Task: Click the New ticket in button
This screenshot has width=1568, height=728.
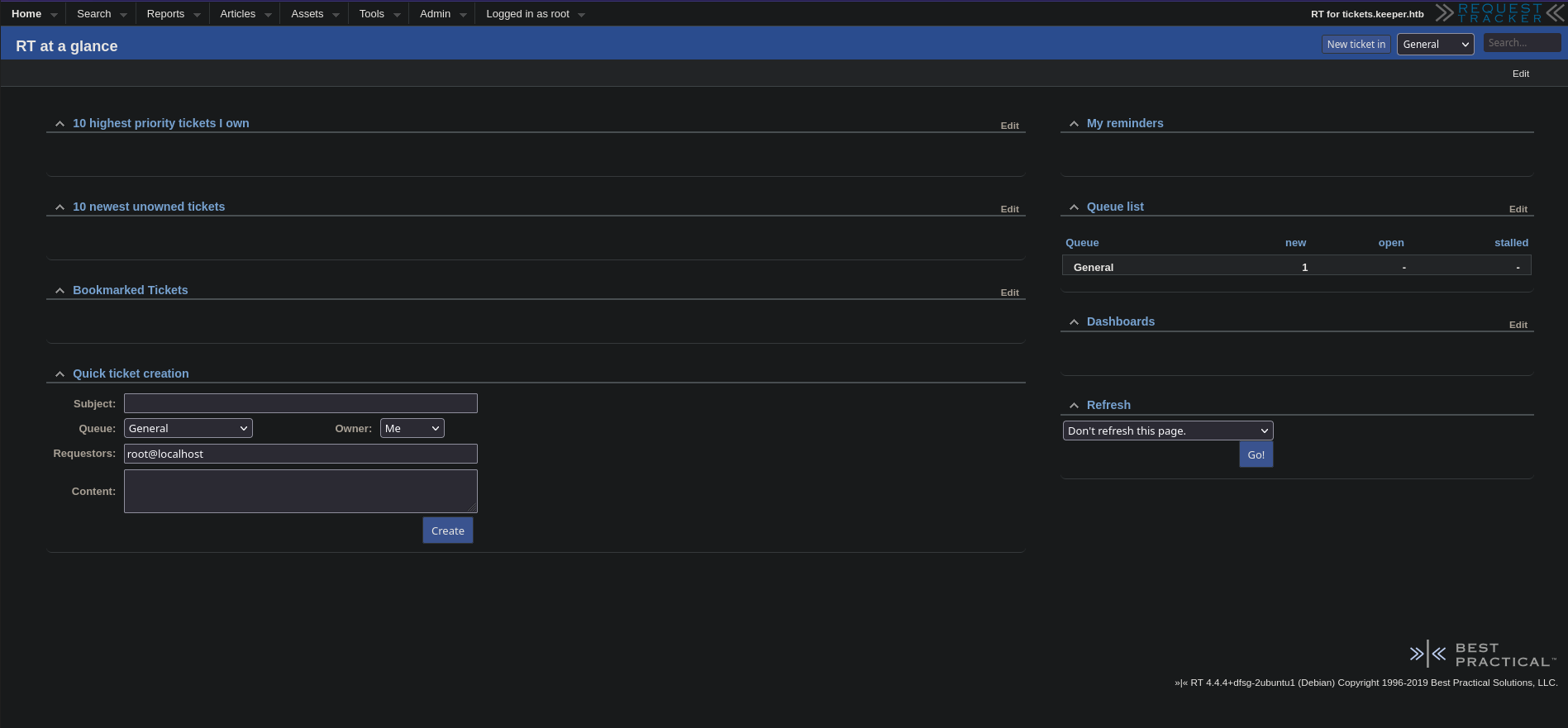Action: click(1356, 45)
